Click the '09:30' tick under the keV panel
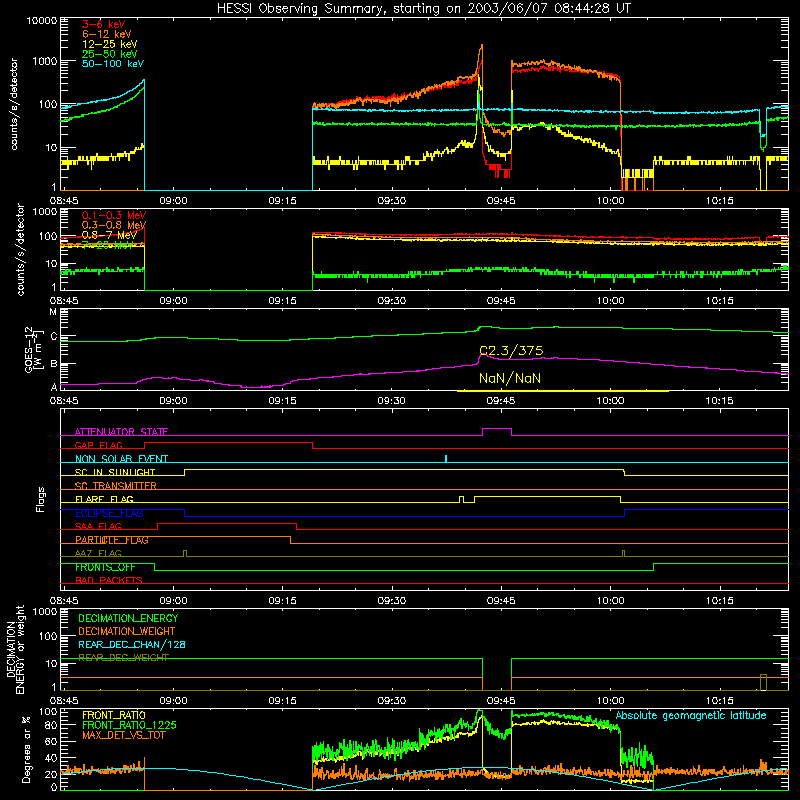This screenshot has width=800, height=800. coord(392,201)
